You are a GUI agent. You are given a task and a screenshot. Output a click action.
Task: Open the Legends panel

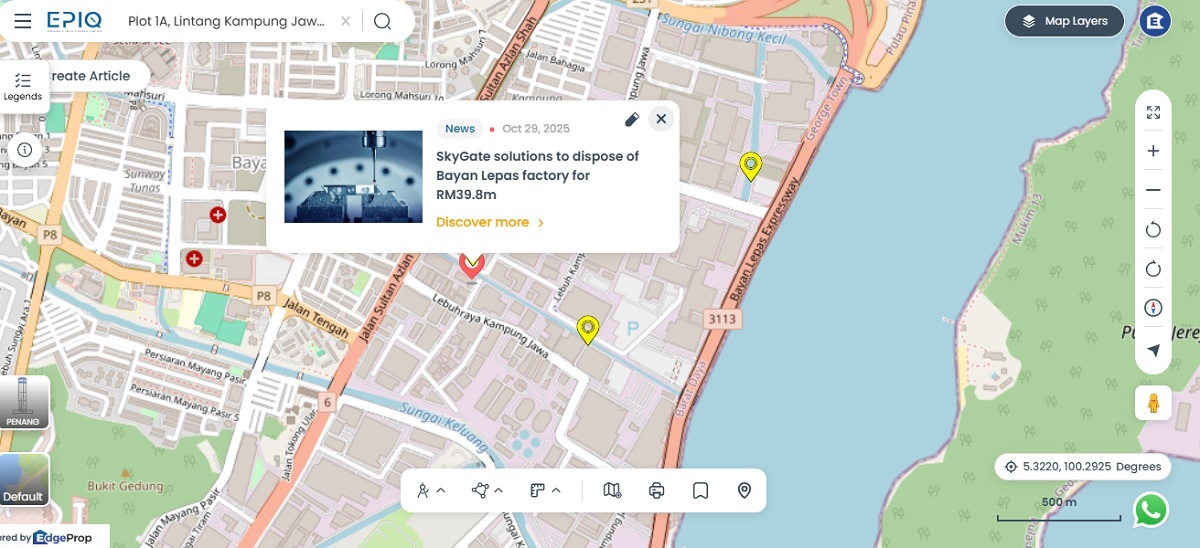(22, 87)
